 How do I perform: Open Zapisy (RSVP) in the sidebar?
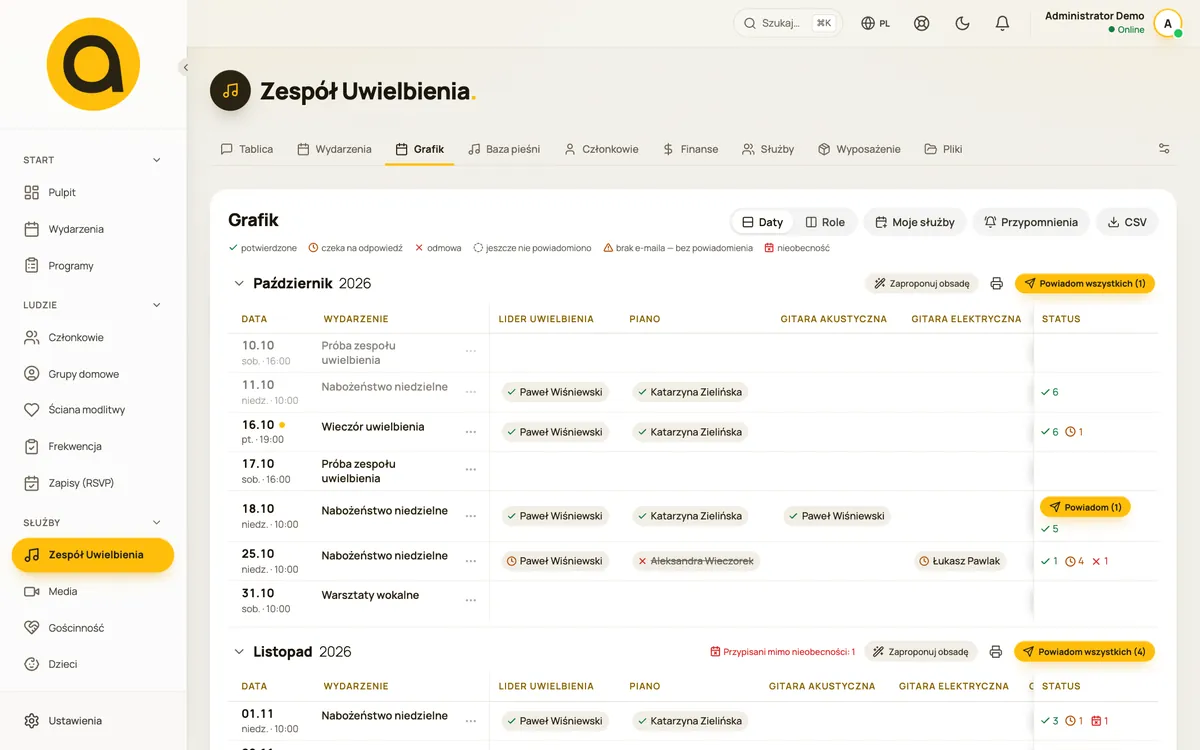93,483
